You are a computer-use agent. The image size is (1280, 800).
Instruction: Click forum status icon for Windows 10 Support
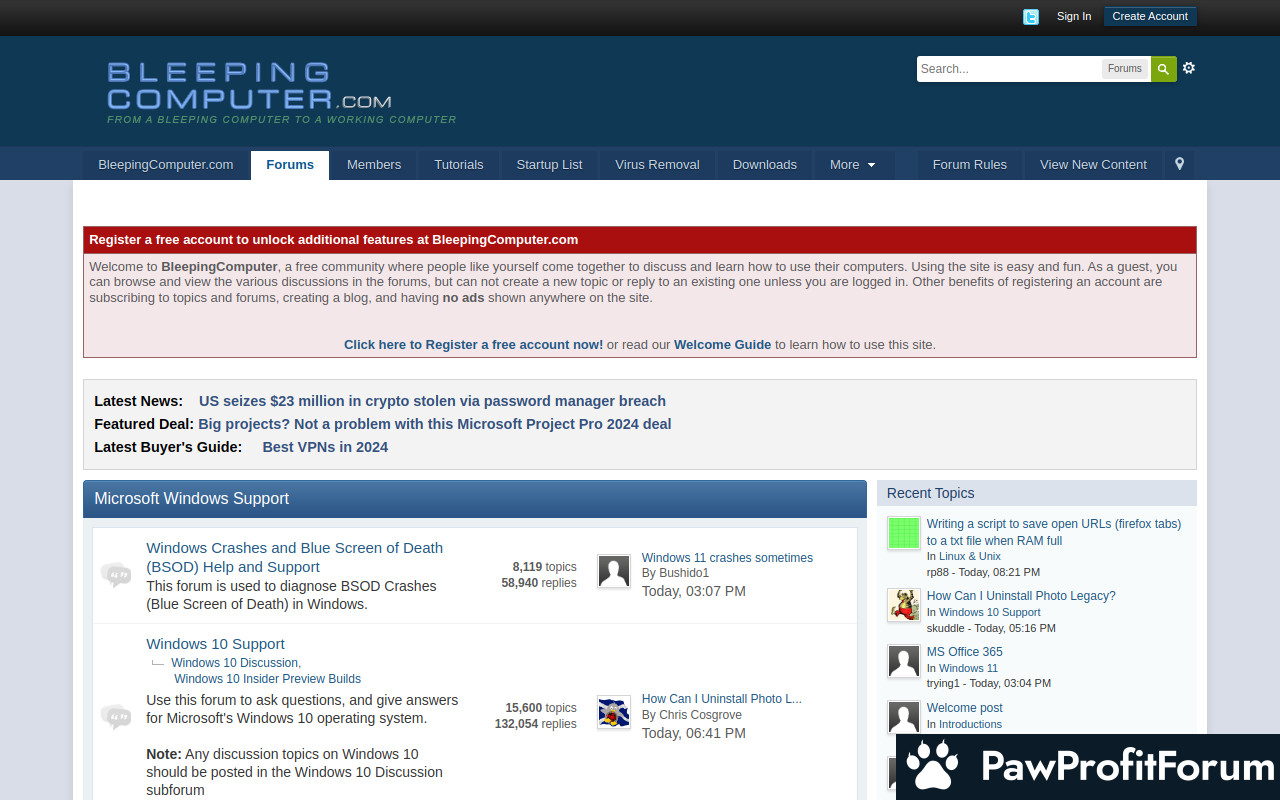point(116,716)
